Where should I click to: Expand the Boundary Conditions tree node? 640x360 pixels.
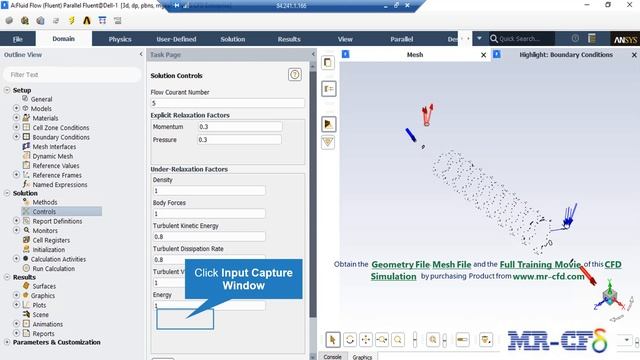16,137
